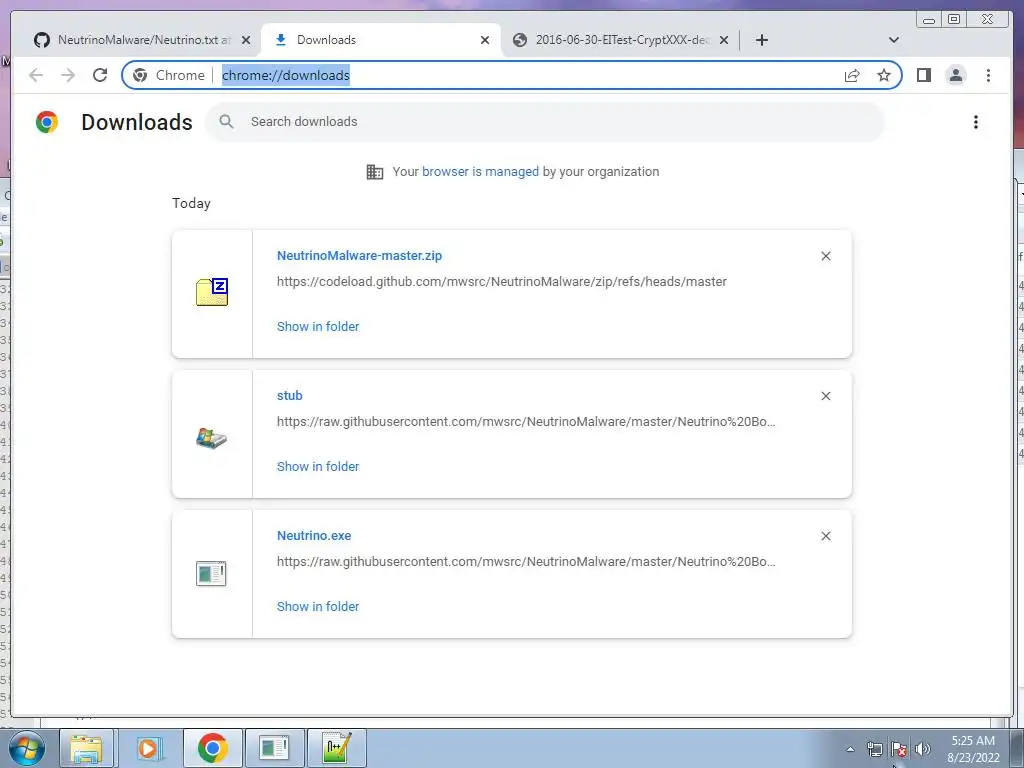Switch to the 2016-06-30-EITest-CryptXXX tab
The width and height of the screenshot is (1024, 768).
620,40
